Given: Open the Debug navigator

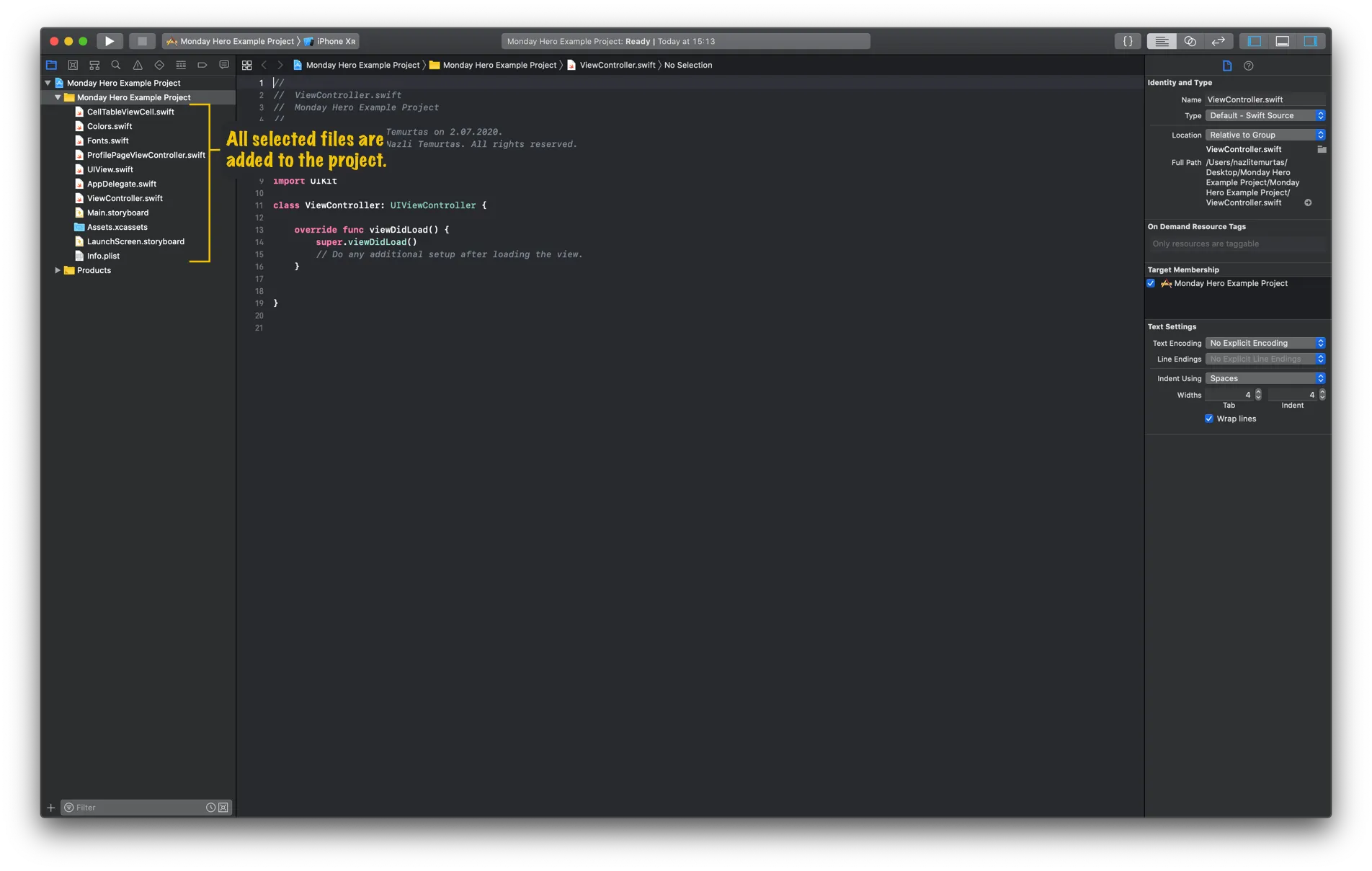Looking at the screenshot, I should [181, 65].
